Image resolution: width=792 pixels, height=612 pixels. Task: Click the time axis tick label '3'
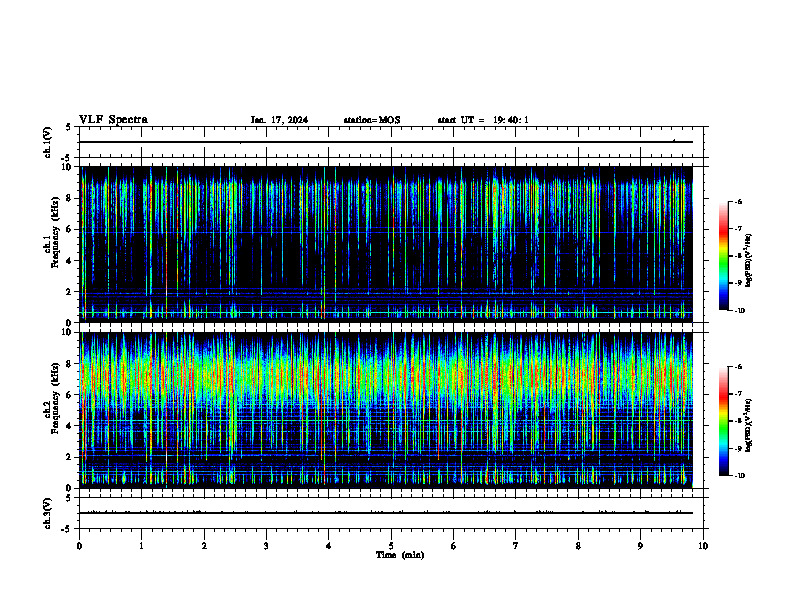(266, 546)
